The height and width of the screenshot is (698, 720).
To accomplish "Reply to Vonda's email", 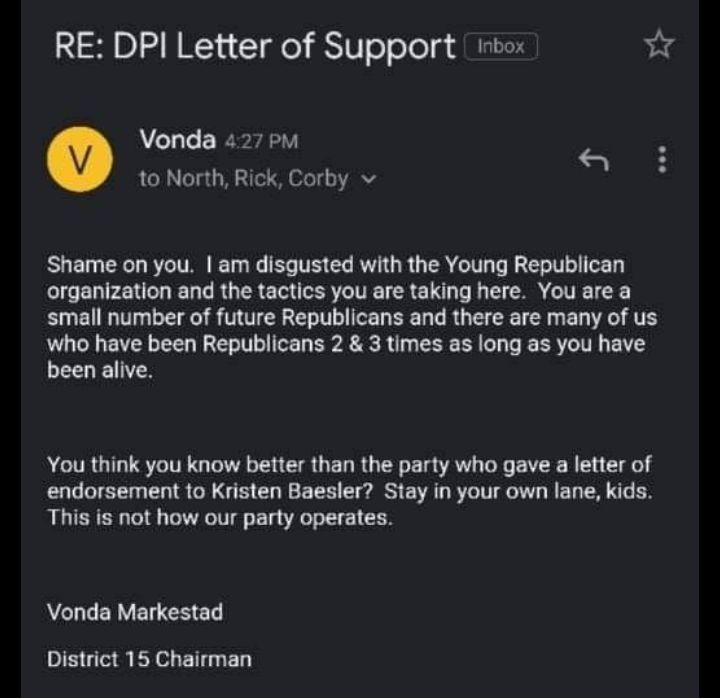I will (594, 159).
